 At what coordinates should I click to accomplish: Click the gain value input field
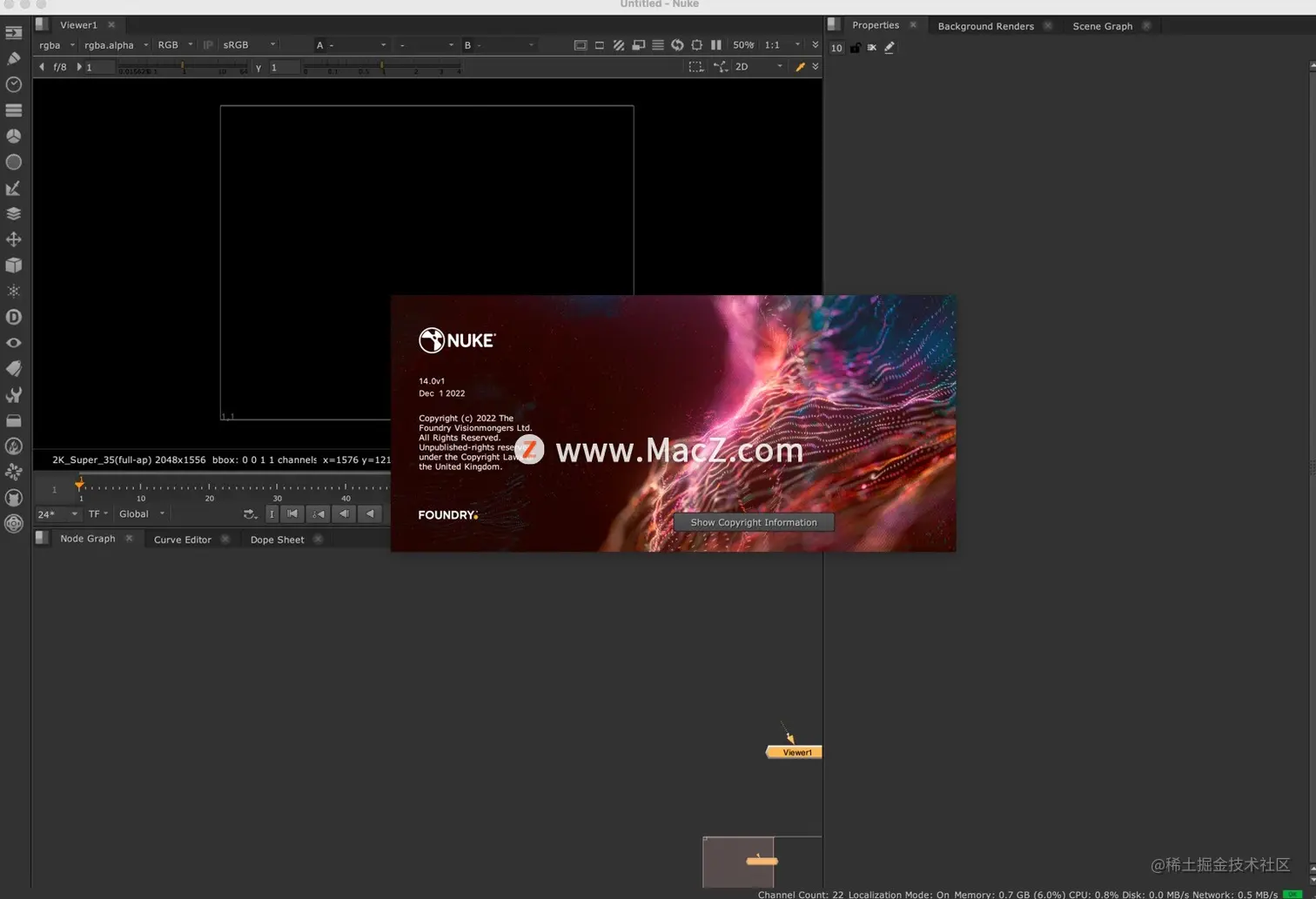coord(98,67)
